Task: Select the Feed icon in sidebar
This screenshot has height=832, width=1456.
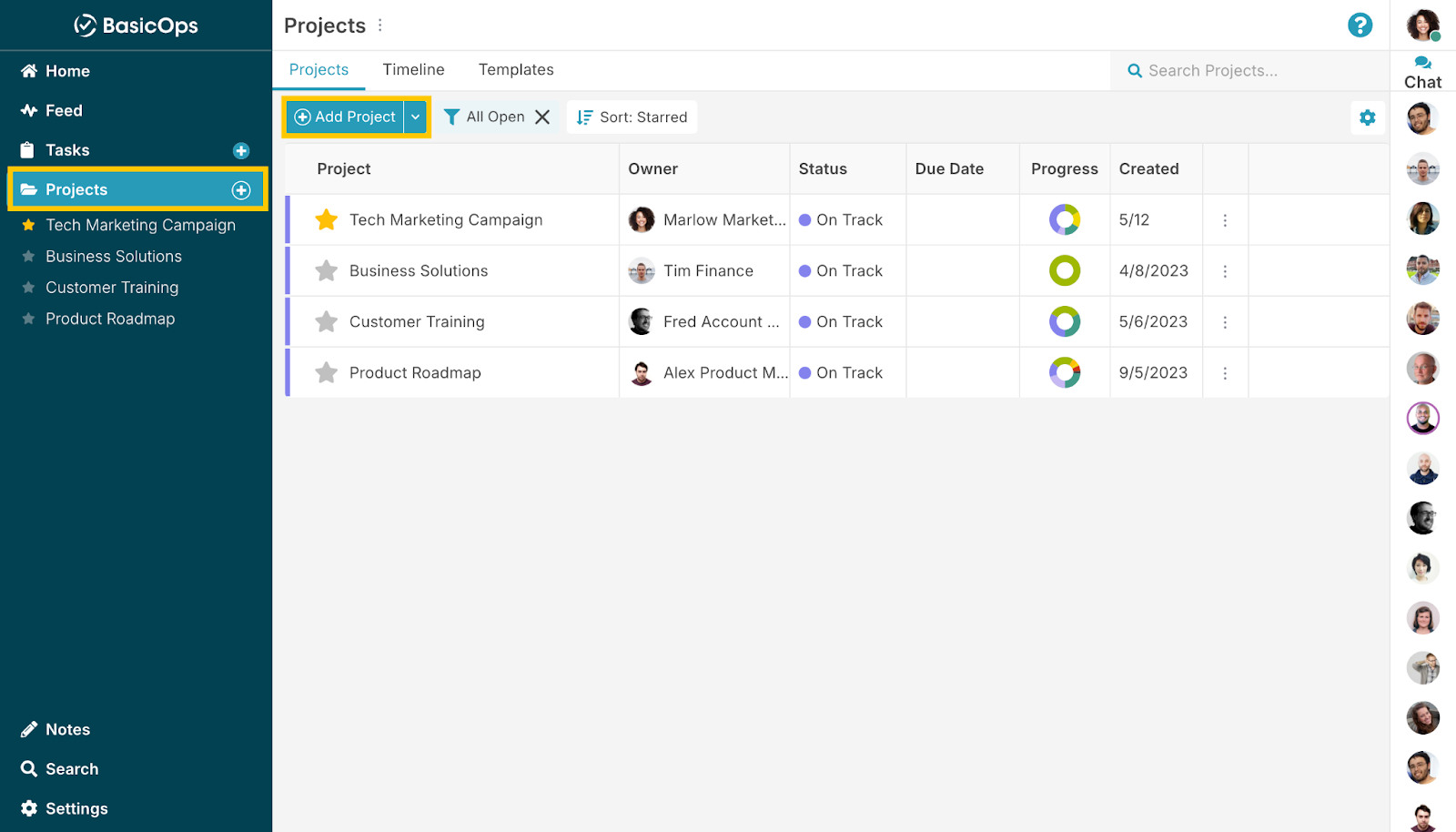Action: point(28,110)
